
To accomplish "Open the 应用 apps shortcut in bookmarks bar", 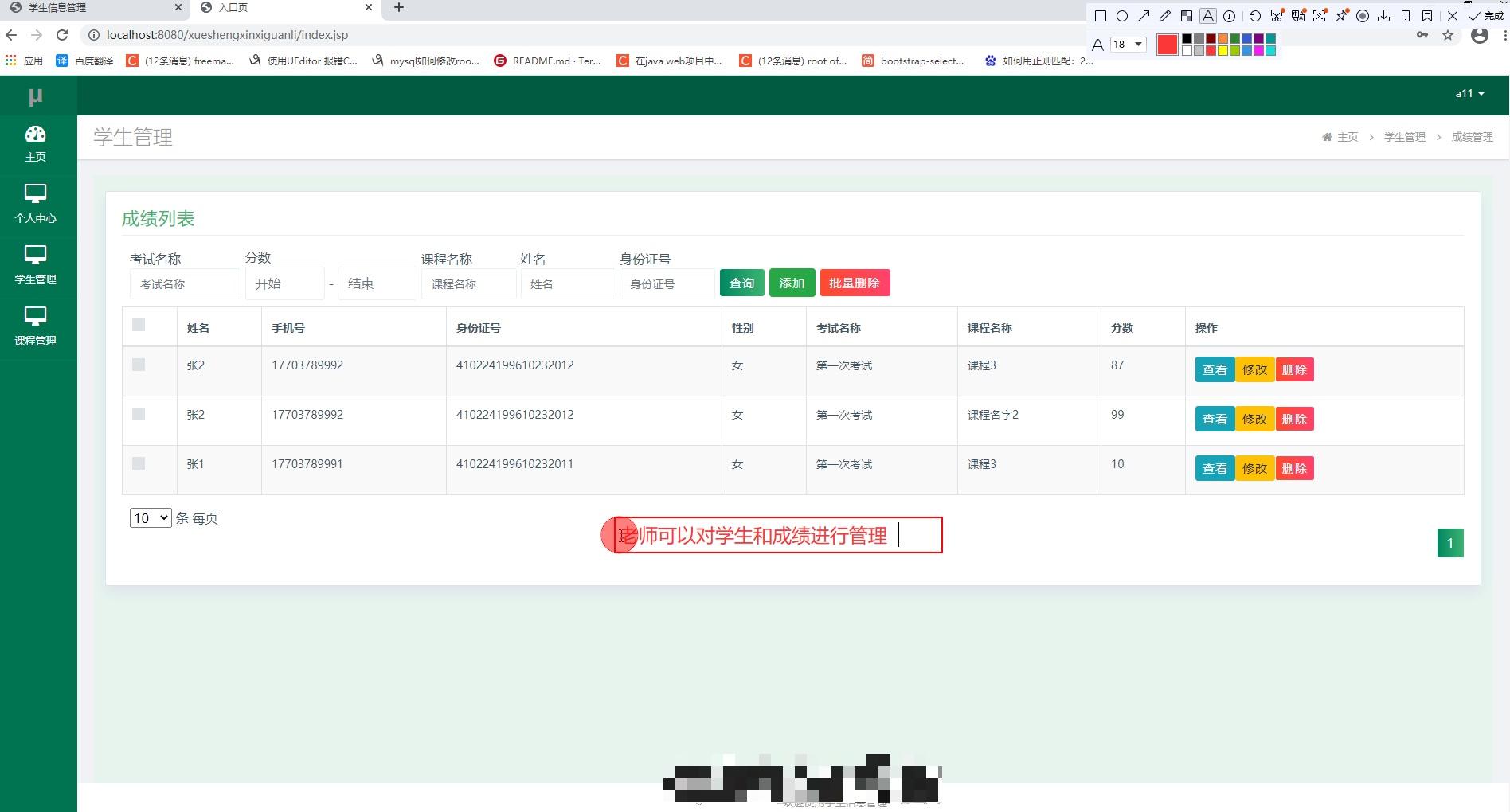I will click(24, 61).
